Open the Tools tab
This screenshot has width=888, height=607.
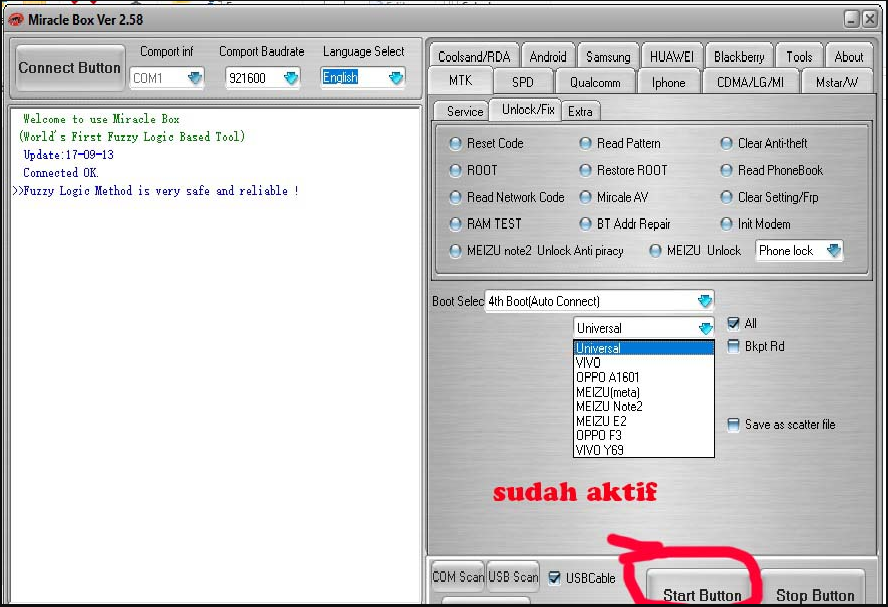click(x=799, y=57)
